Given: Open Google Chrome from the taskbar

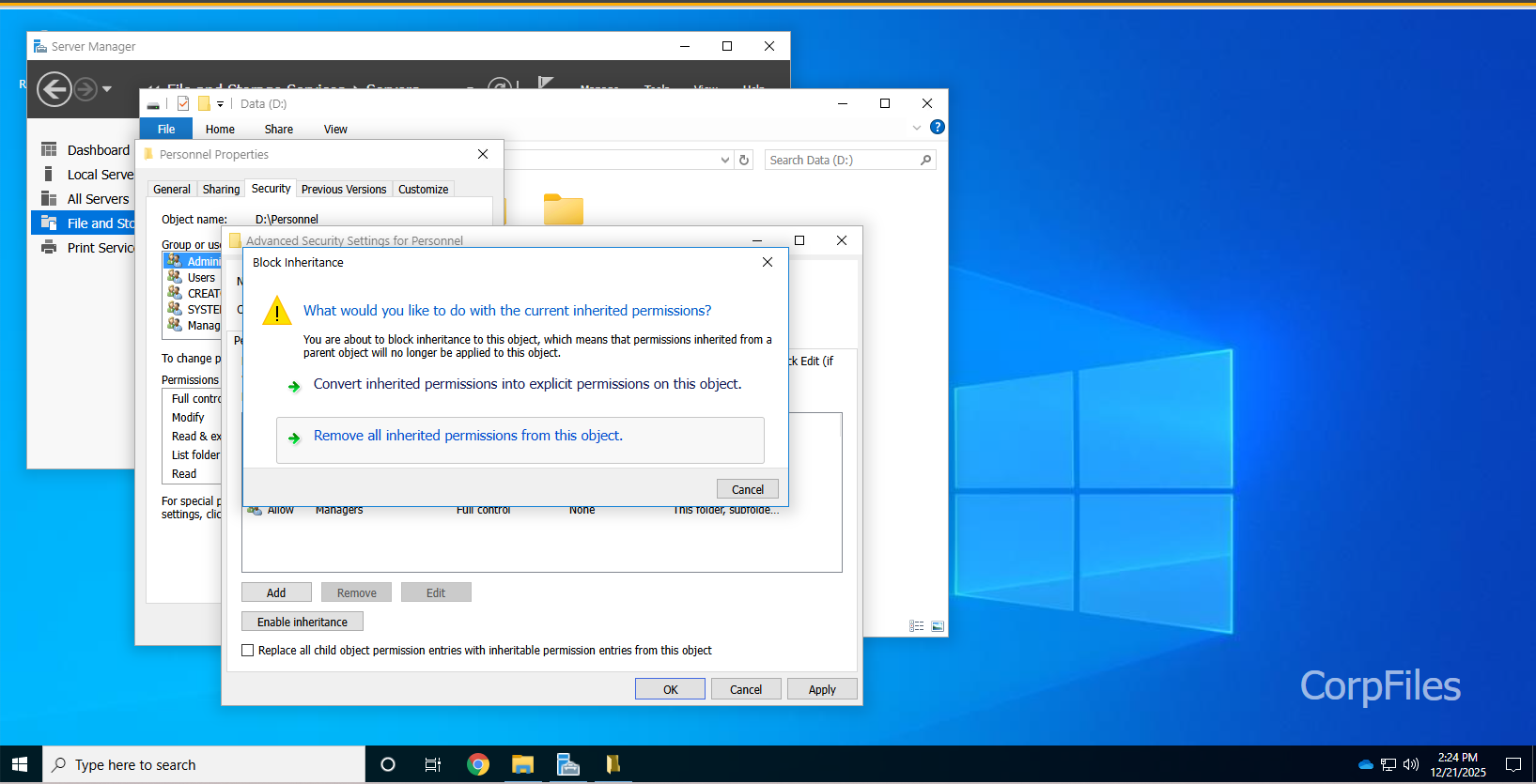Looking at the screenshot, I should point(478,764).
